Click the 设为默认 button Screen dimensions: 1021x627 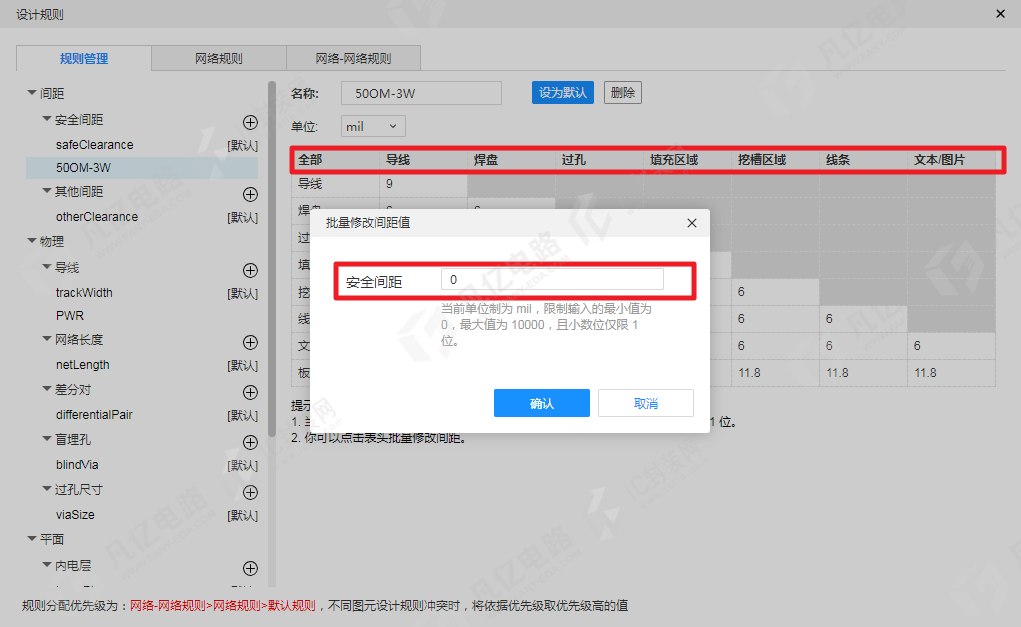coord(563,92)
